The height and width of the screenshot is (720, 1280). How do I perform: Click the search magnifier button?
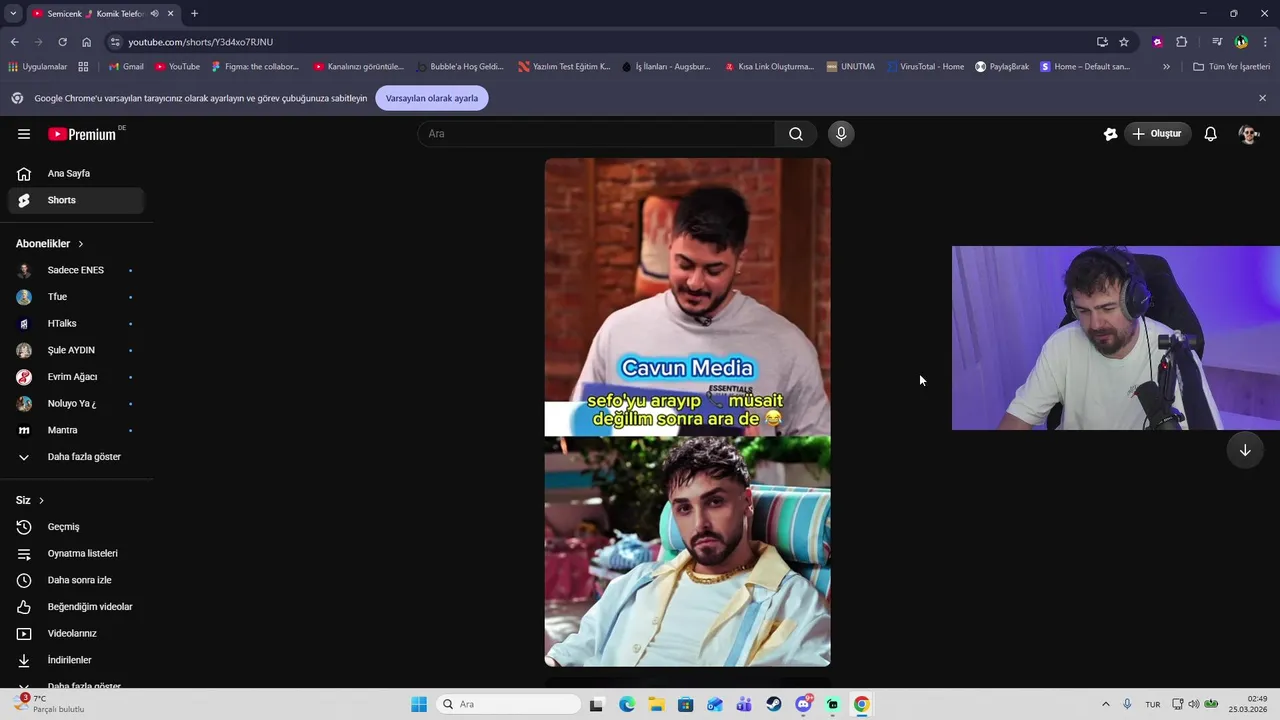click(x=796, y=134)
